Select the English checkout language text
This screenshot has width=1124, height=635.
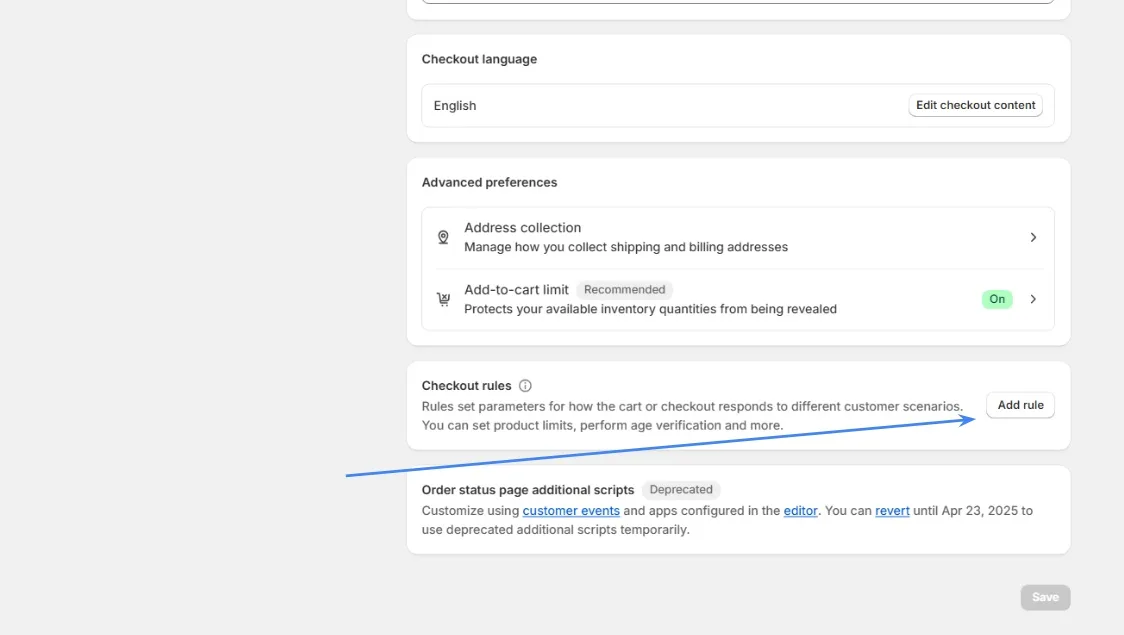pos(454,105)
